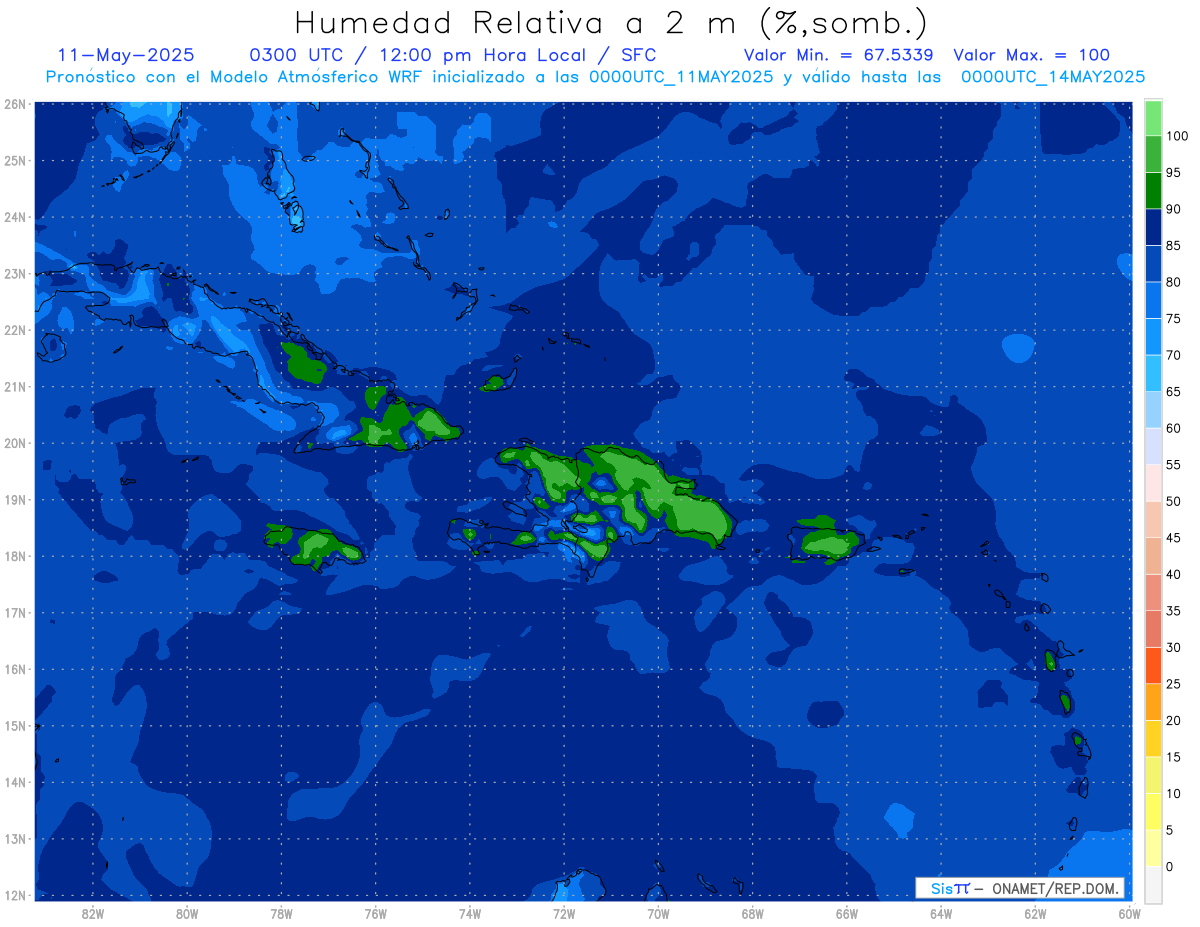This screenshot has width=1200, height=927.
Task: Choose the pale yellow swatch between legend 0 and 5
Action: [x=1153, y=848]
